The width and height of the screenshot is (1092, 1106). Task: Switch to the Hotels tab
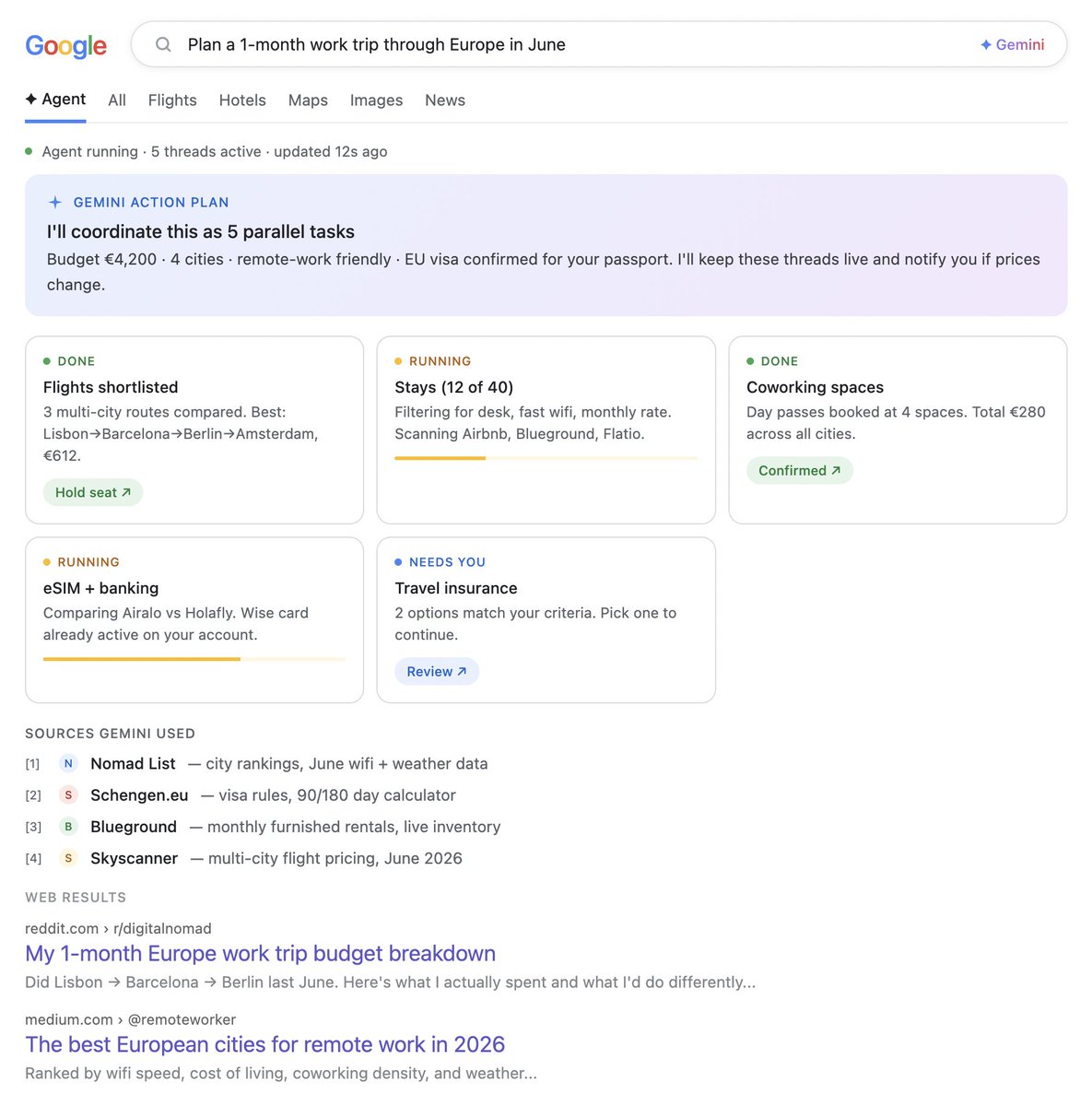click(242, 100)
